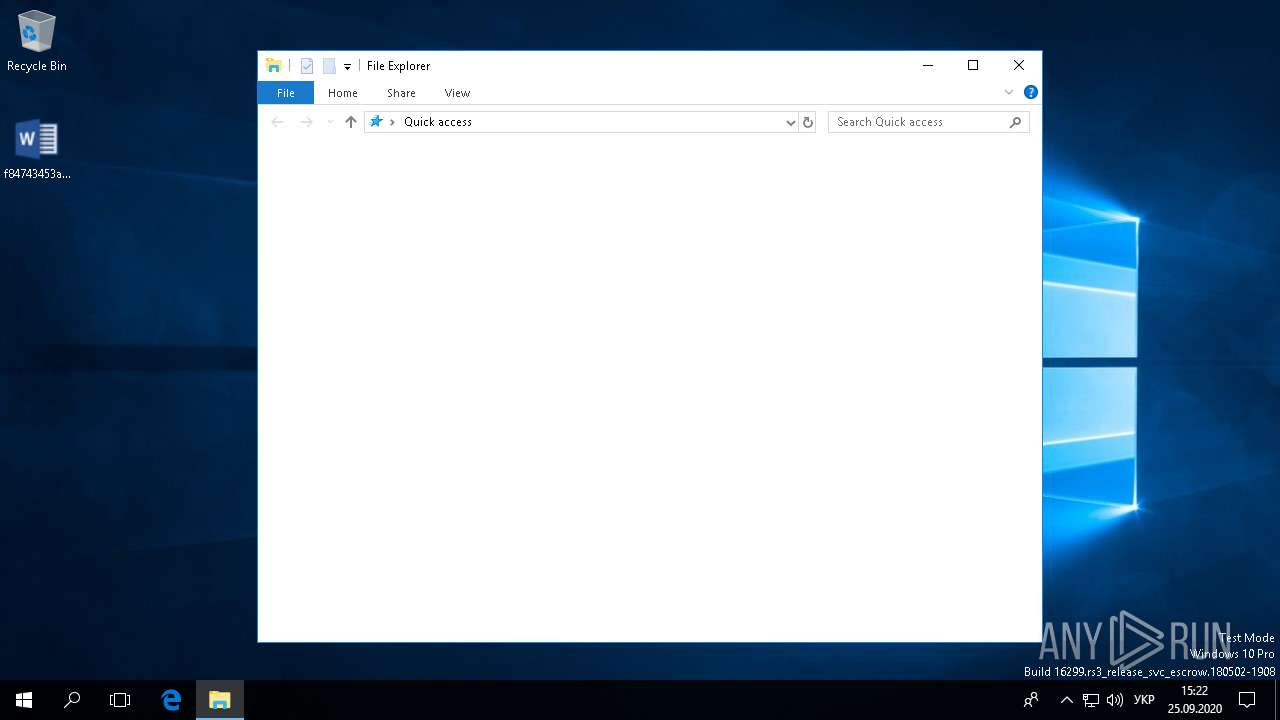Open Action Center notifications icon
Viewport: 1280px width, 720px height.
[x=1247, y=700]
